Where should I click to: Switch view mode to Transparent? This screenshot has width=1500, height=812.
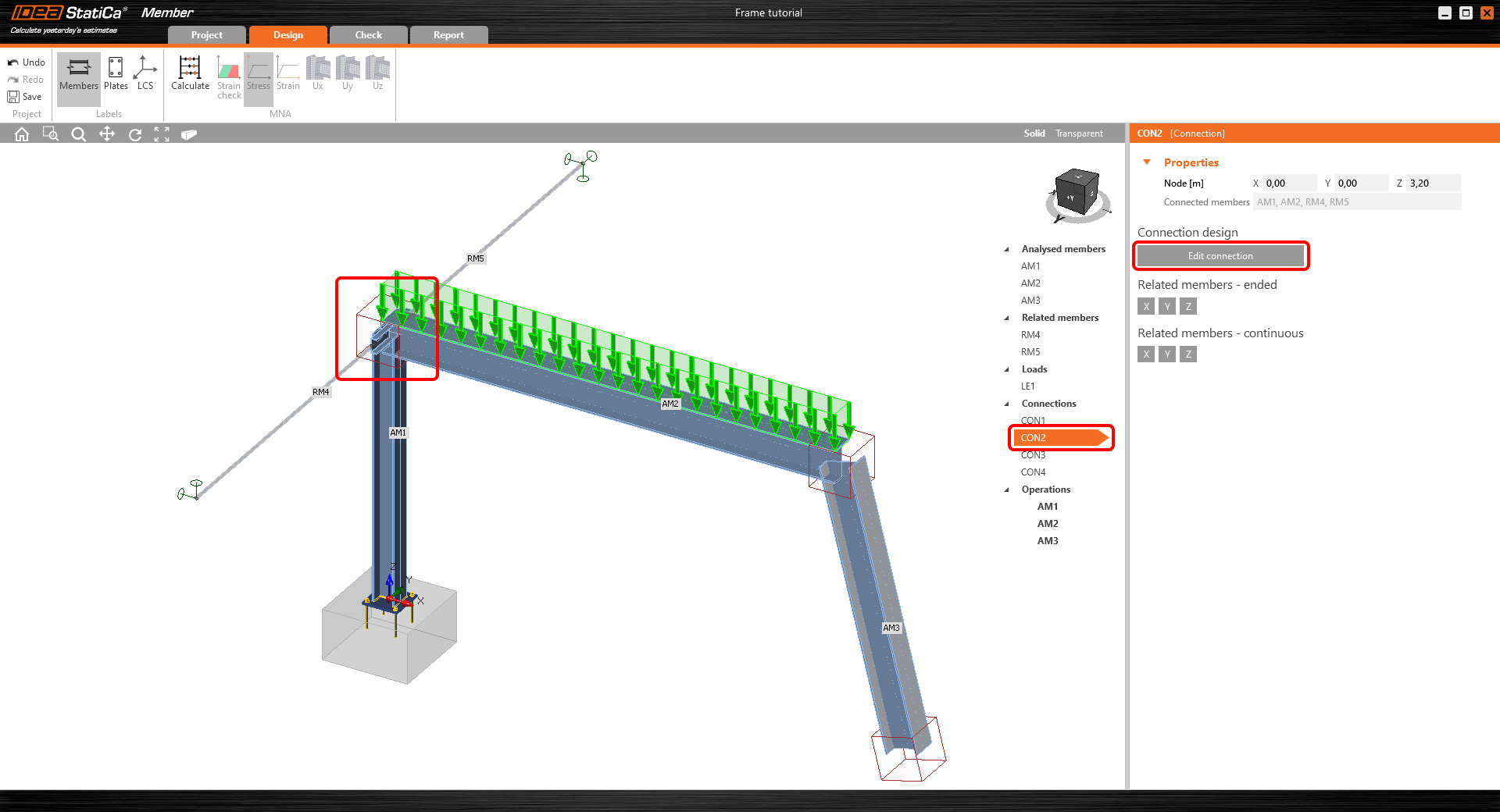tap(1079, 134)
